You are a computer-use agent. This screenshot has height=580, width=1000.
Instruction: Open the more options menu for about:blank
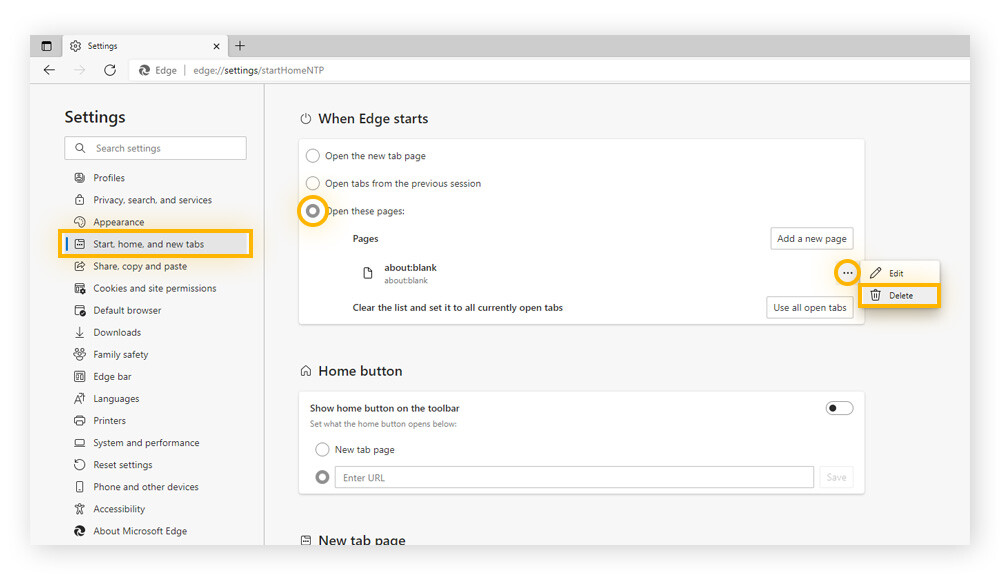(x=847, y=273)
